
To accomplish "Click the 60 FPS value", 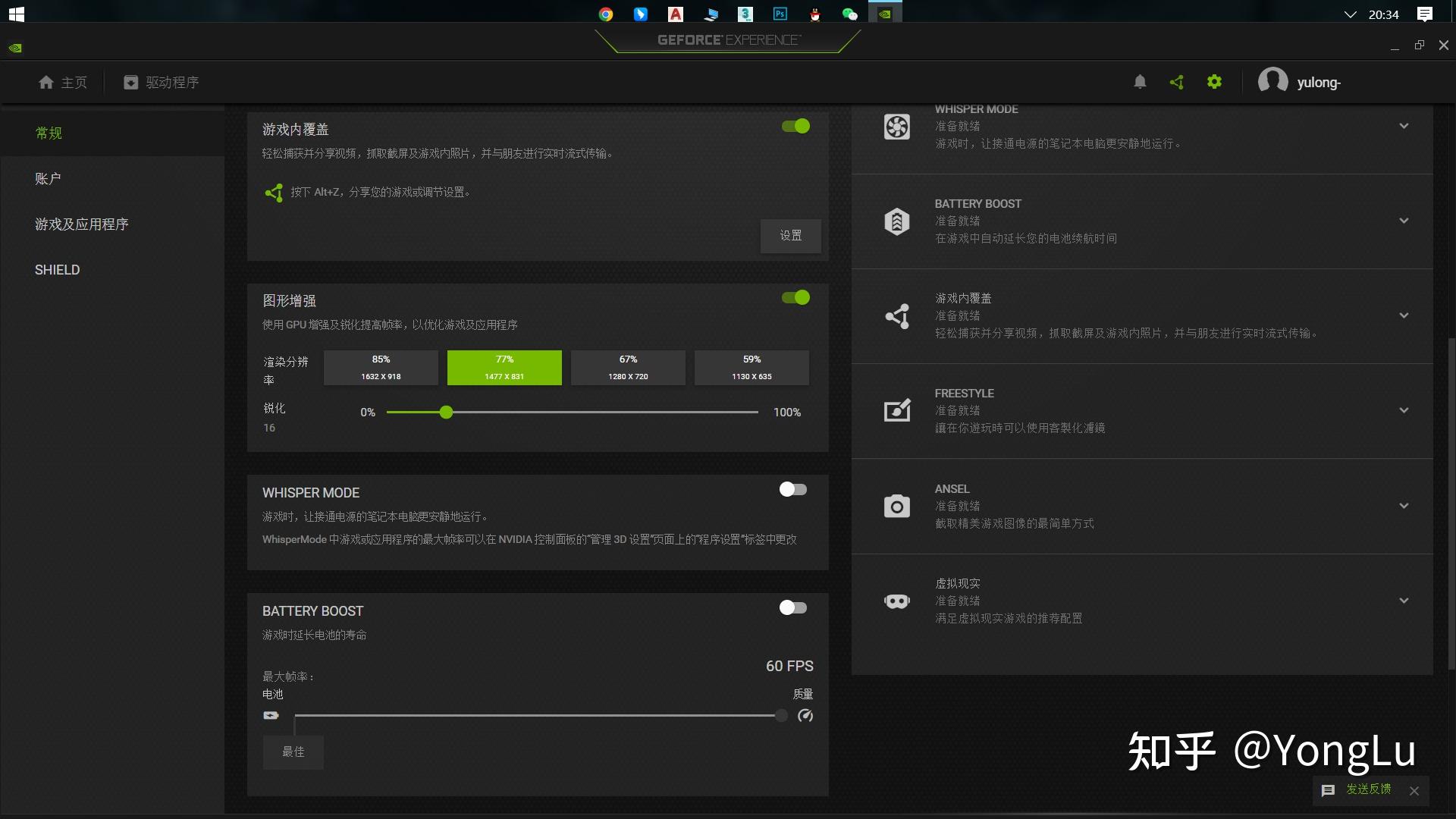I will coord(789,666).
